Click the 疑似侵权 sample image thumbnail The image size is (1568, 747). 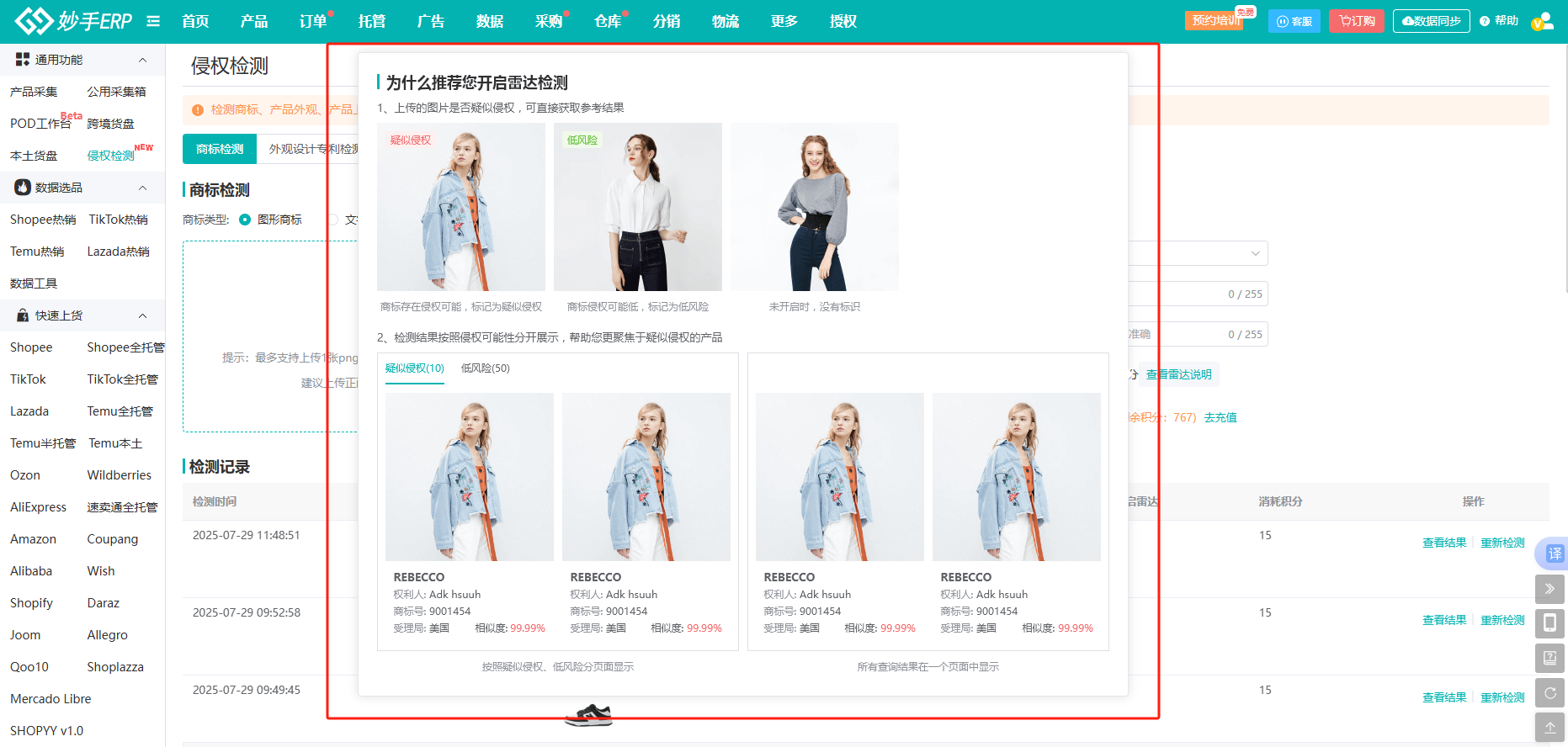pyautogui.click(x=461, y=207)
